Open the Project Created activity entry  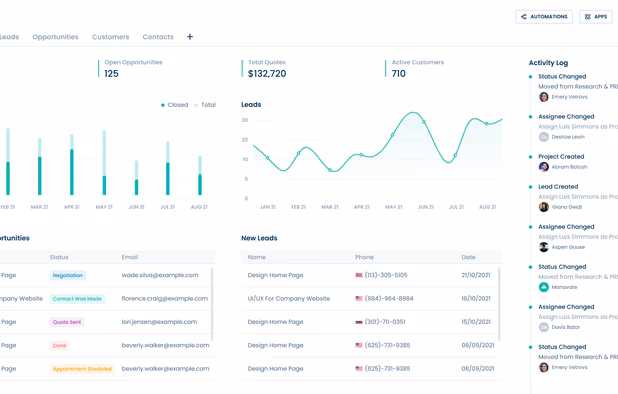click(x=561, y=156)
